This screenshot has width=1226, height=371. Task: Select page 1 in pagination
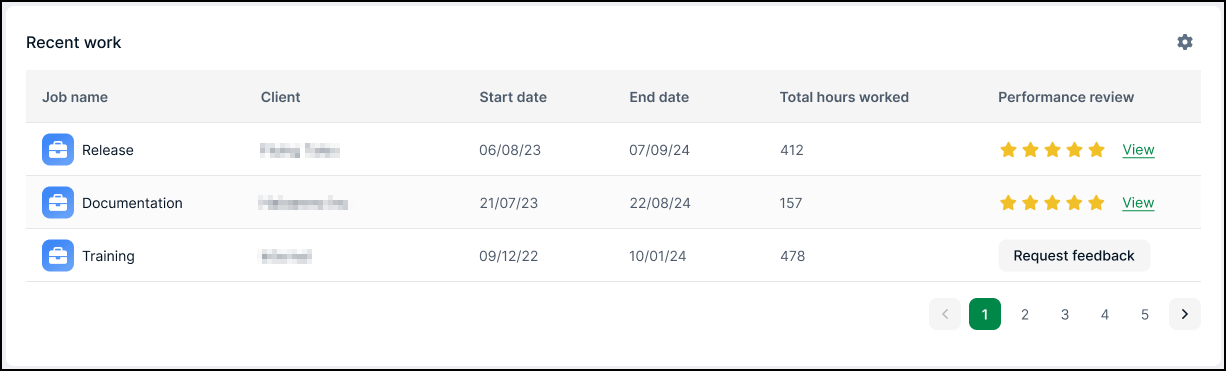985,314
